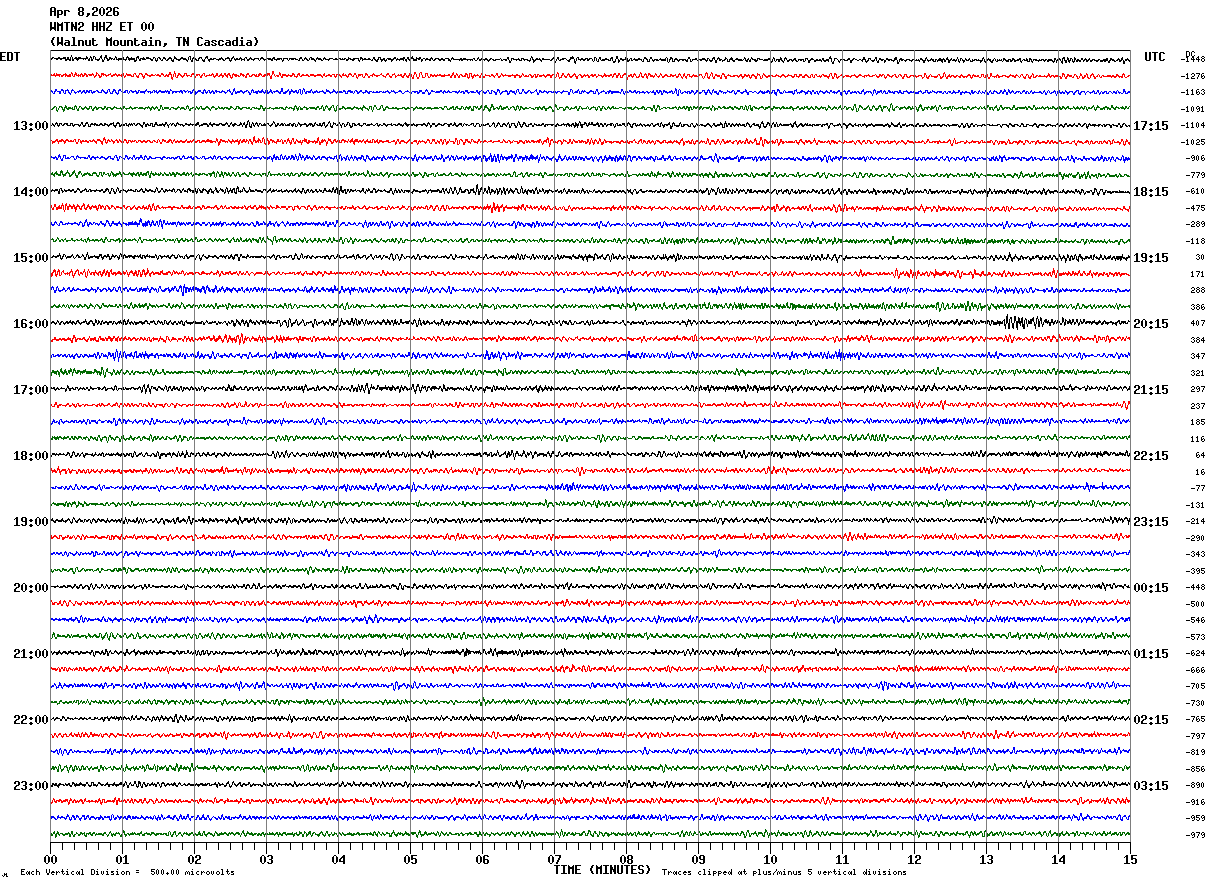1210x886 pixels.
Task: Click the "EDT" time zone label
Action: coord(10,57)
